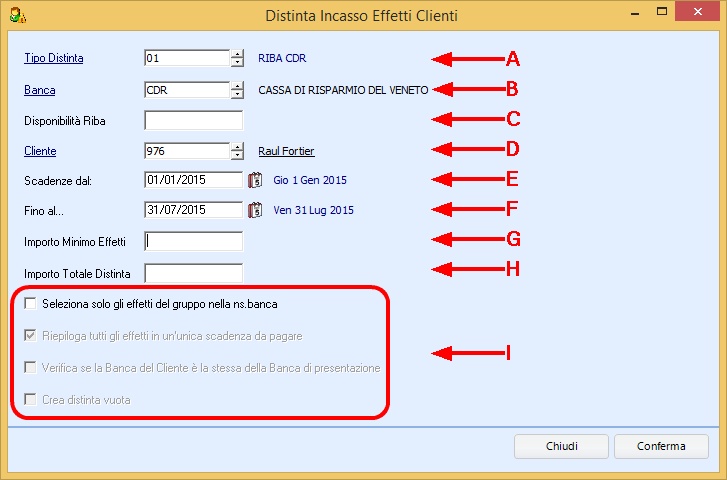Image resolution: width=727 pixels, height=480 pixels.
Task: Click down arrow on Banca spinner
Action: coord(237,95)
